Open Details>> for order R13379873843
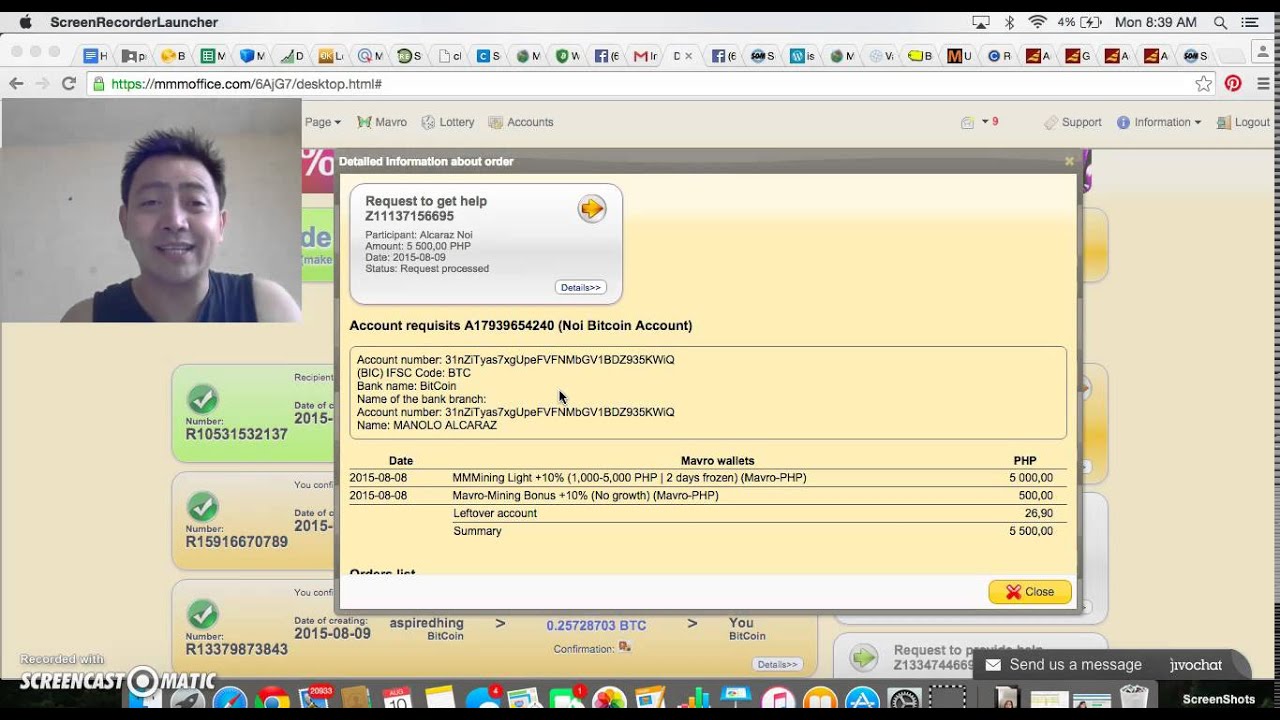Viewport: 1280px width, 720px height. (777, 664)
